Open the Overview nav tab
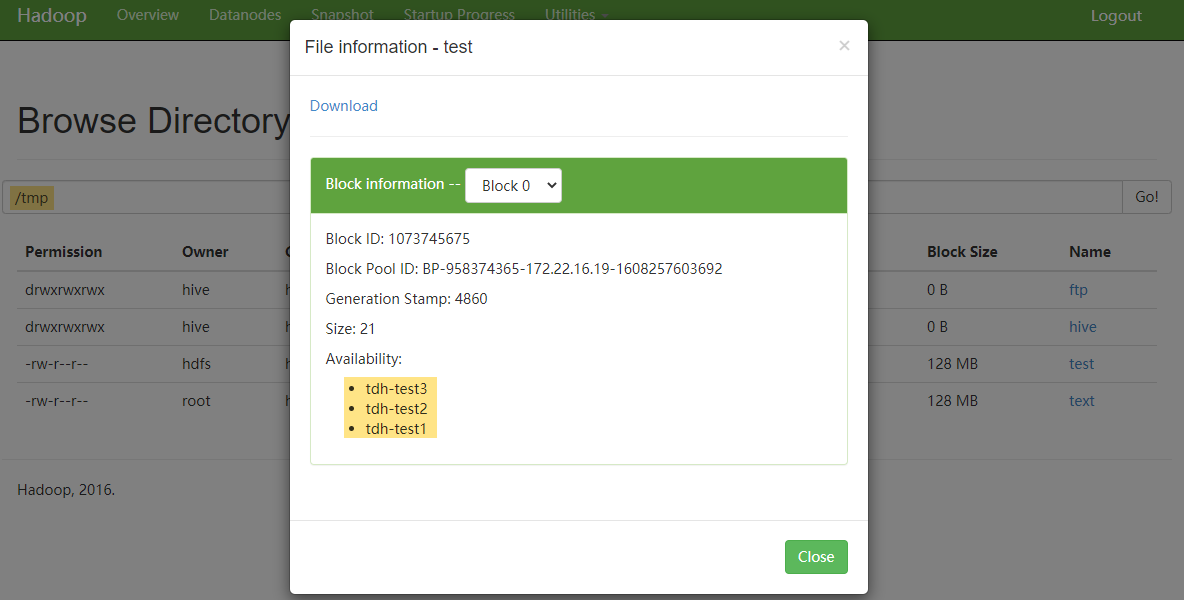1184x600 pixels. pos(148,15)
